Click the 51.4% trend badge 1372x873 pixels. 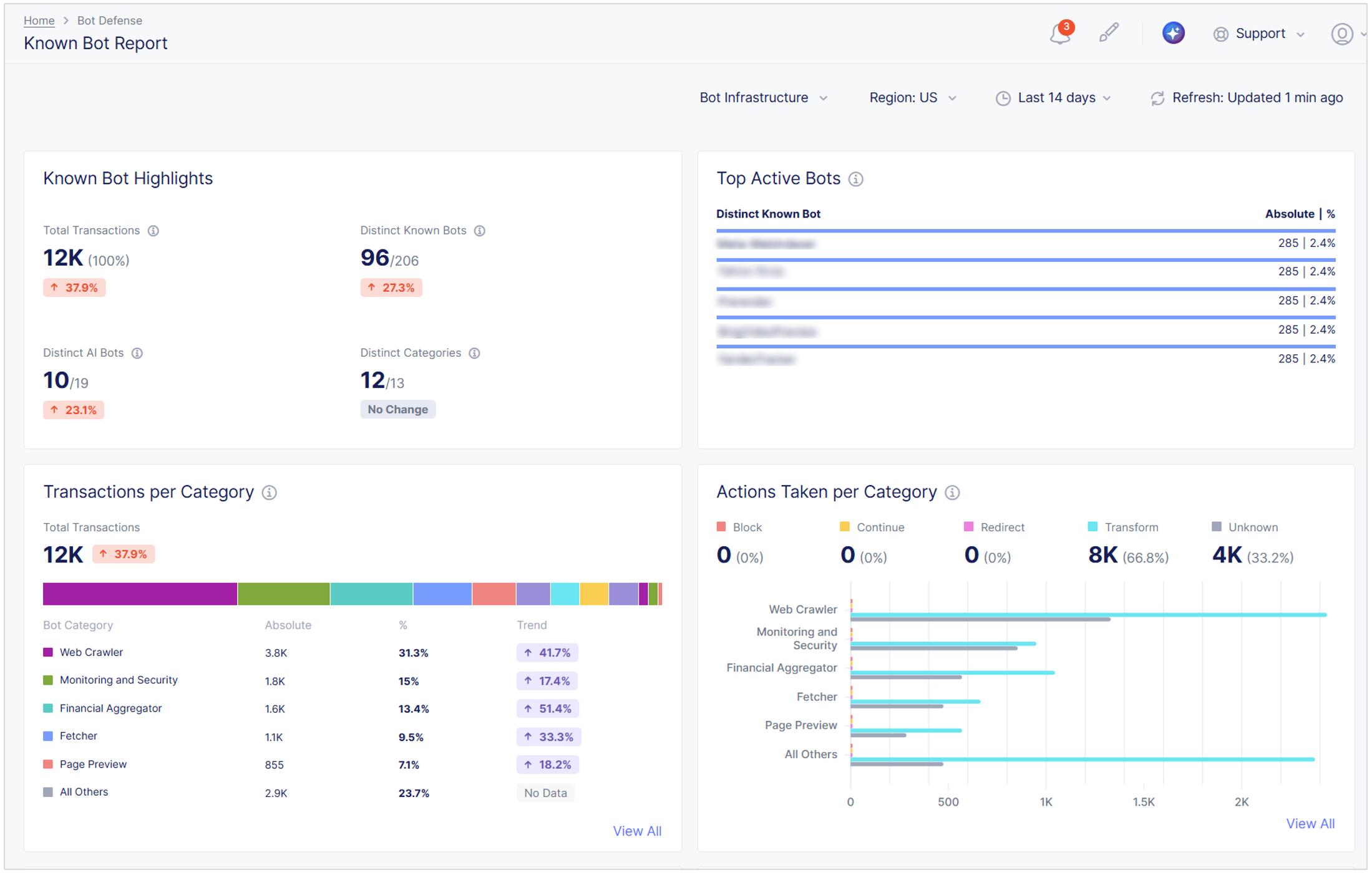(548, 709)
